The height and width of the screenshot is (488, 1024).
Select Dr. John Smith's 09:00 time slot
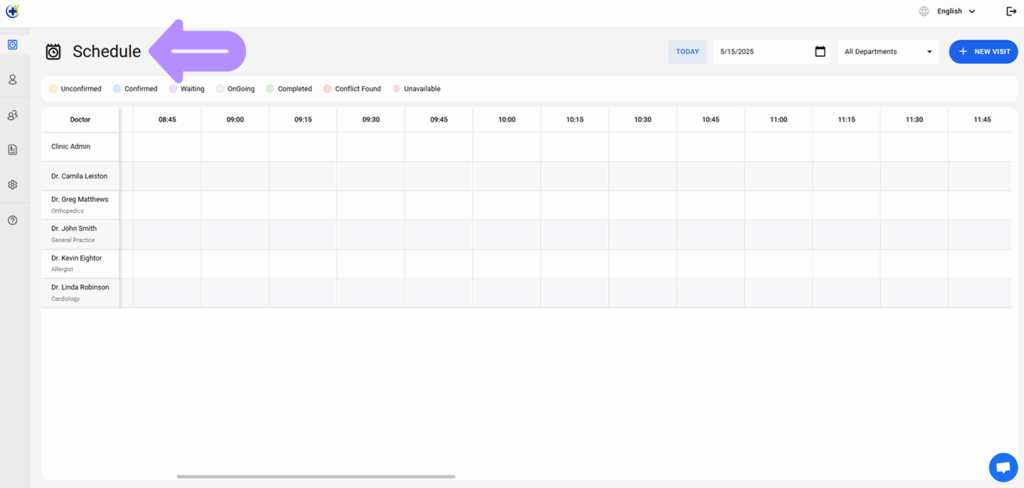pyautogui.click(x=235, y=235)
